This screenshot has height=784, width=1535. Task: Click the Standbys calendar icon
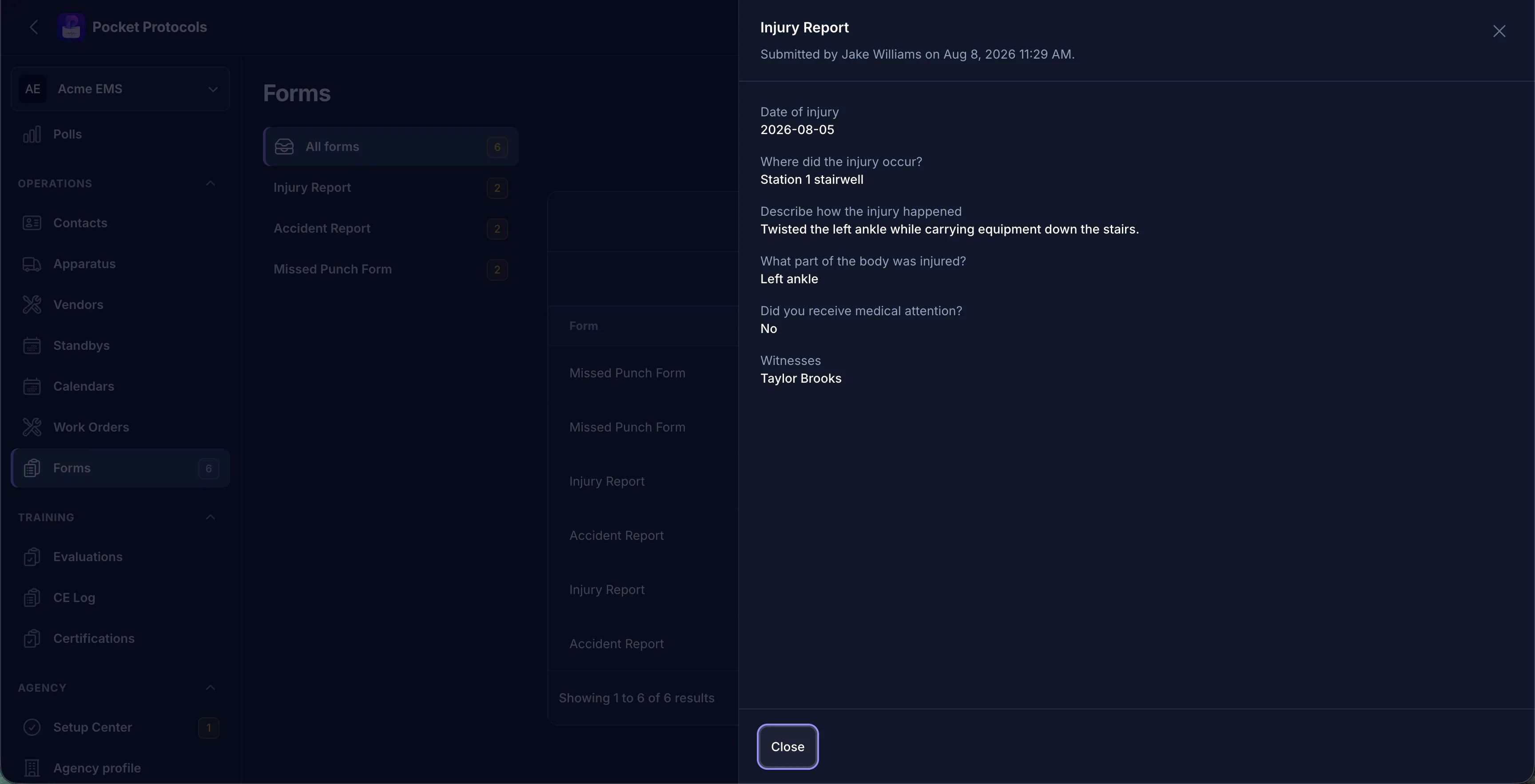32,345
